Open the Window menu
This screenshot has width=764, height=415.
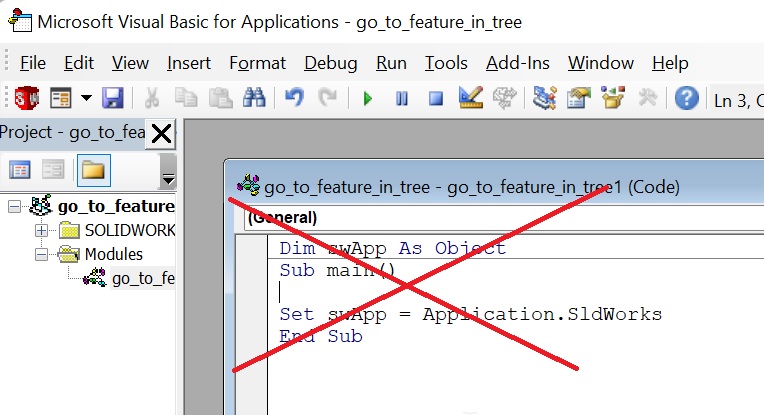click(601, 63)
